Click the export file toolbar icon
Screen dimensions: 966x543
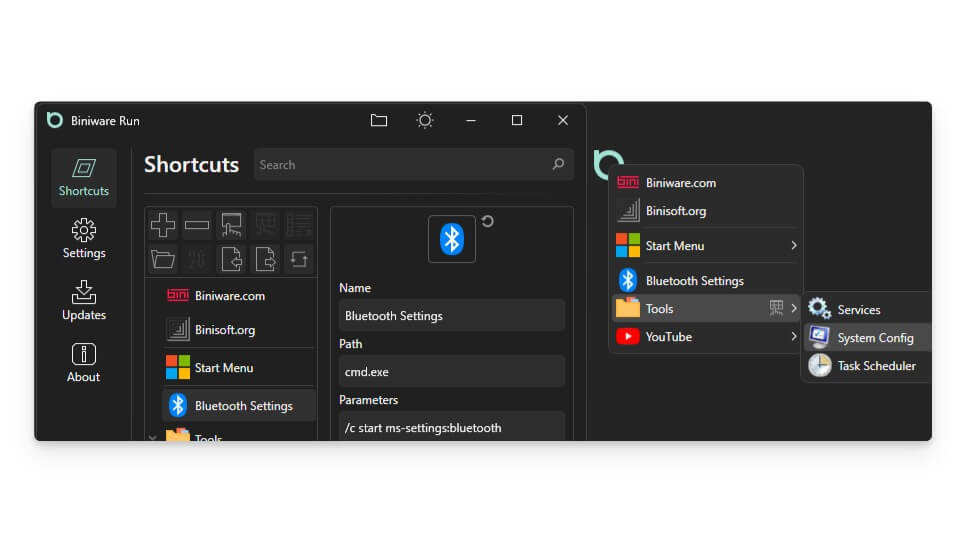pos(266,259)
